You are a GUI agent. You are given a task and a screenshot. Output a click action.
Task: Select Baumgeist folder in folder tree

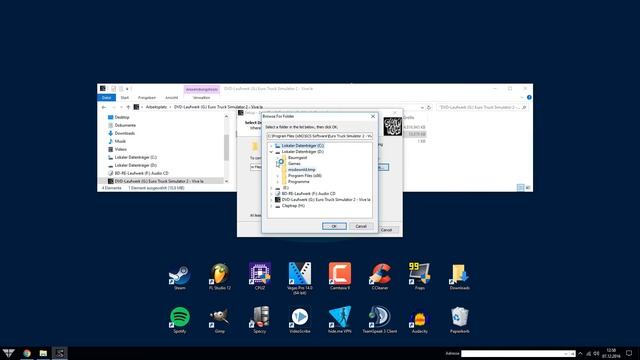[297, 158]
